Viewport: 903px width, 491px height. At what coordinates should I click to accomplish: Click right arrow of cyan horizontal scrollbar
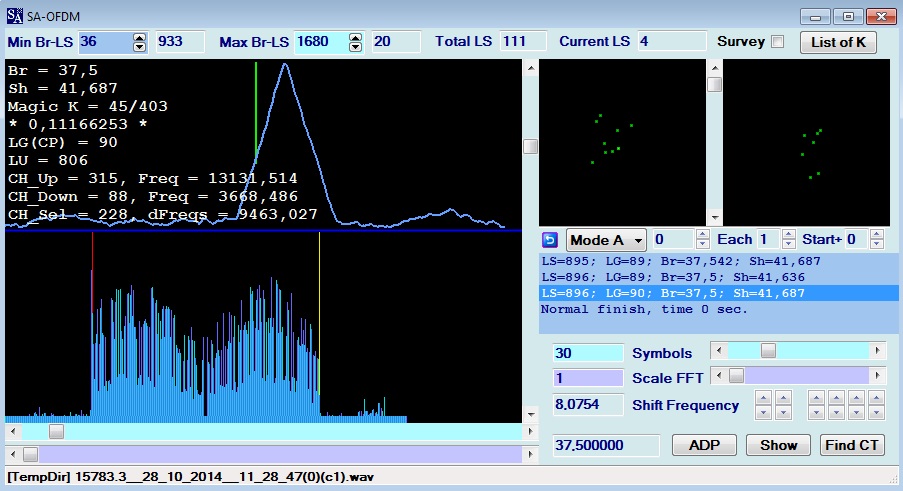(x=530, y=431)
